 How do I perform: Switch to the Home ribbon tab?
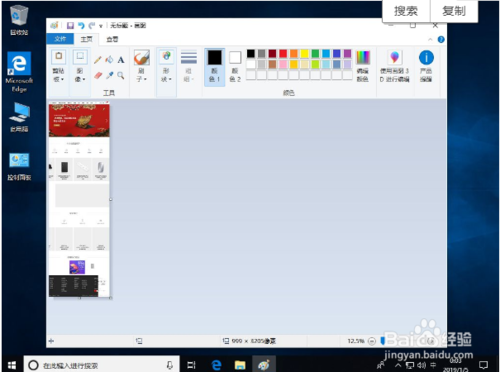pyautogui.click(x=86, y=39)
